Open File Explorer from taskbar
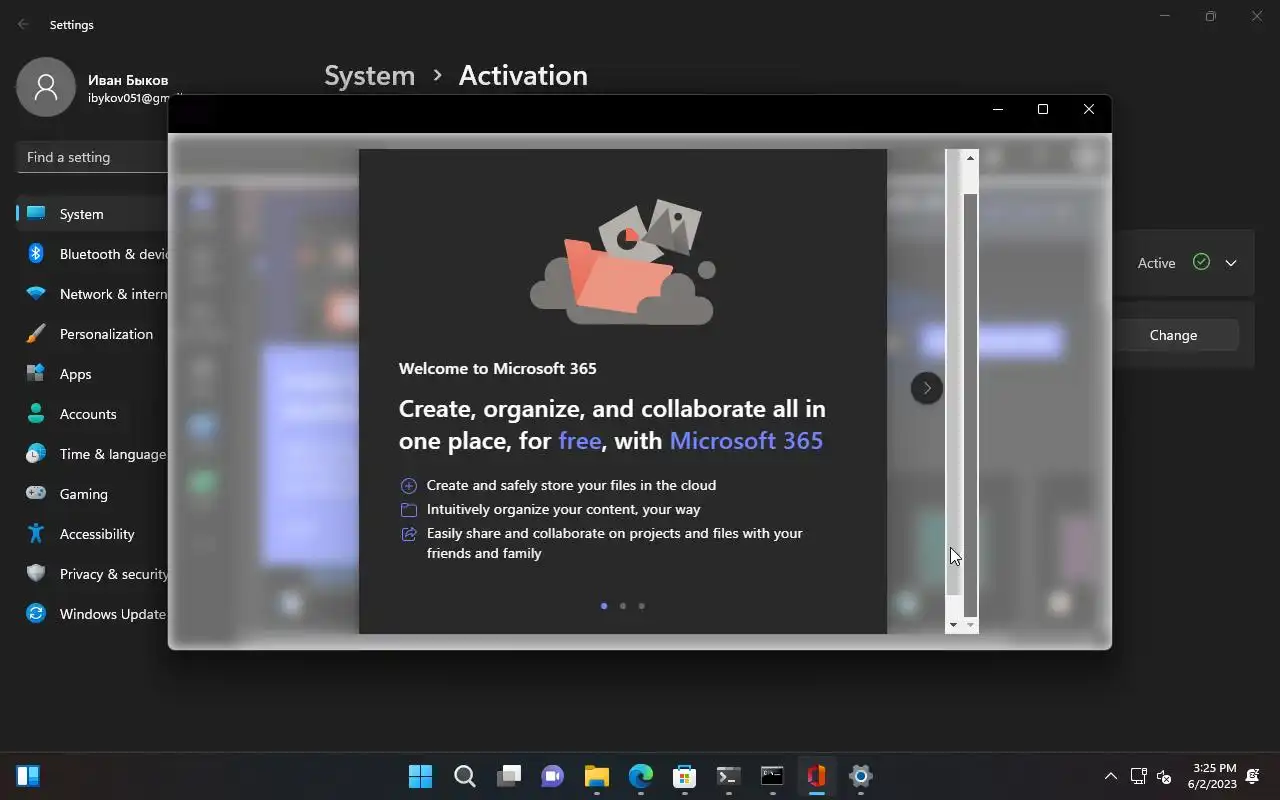 (597, 776)
